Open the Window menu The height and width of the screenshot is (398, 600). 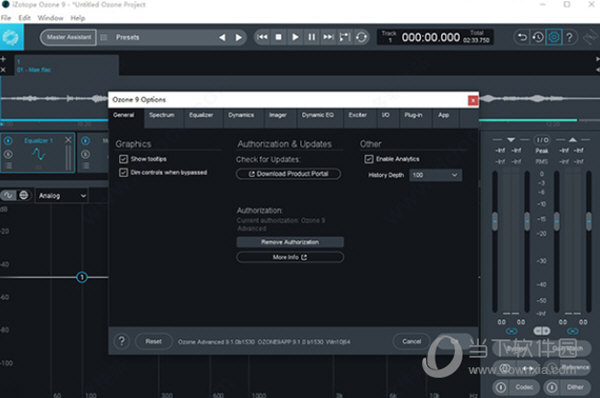point(50,18)
